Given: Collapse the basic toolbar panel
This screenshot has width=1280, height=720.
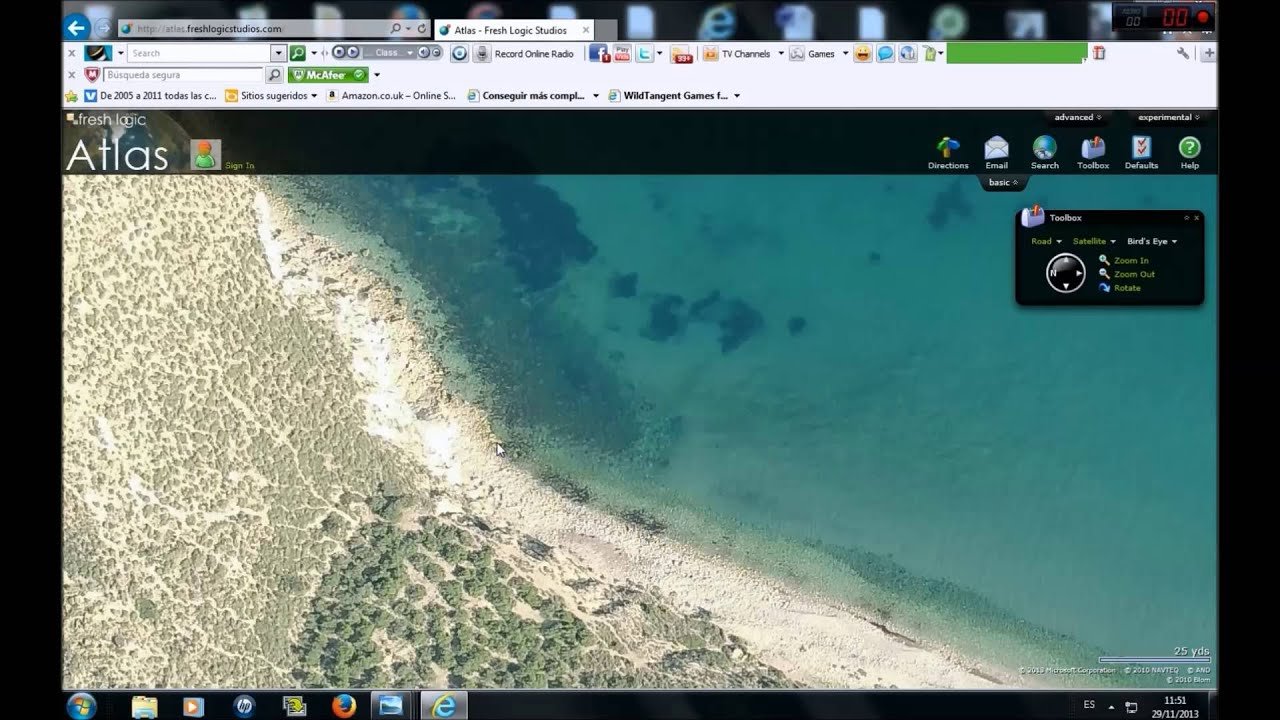Looking at the screenshot, I should click(1003, 183).
